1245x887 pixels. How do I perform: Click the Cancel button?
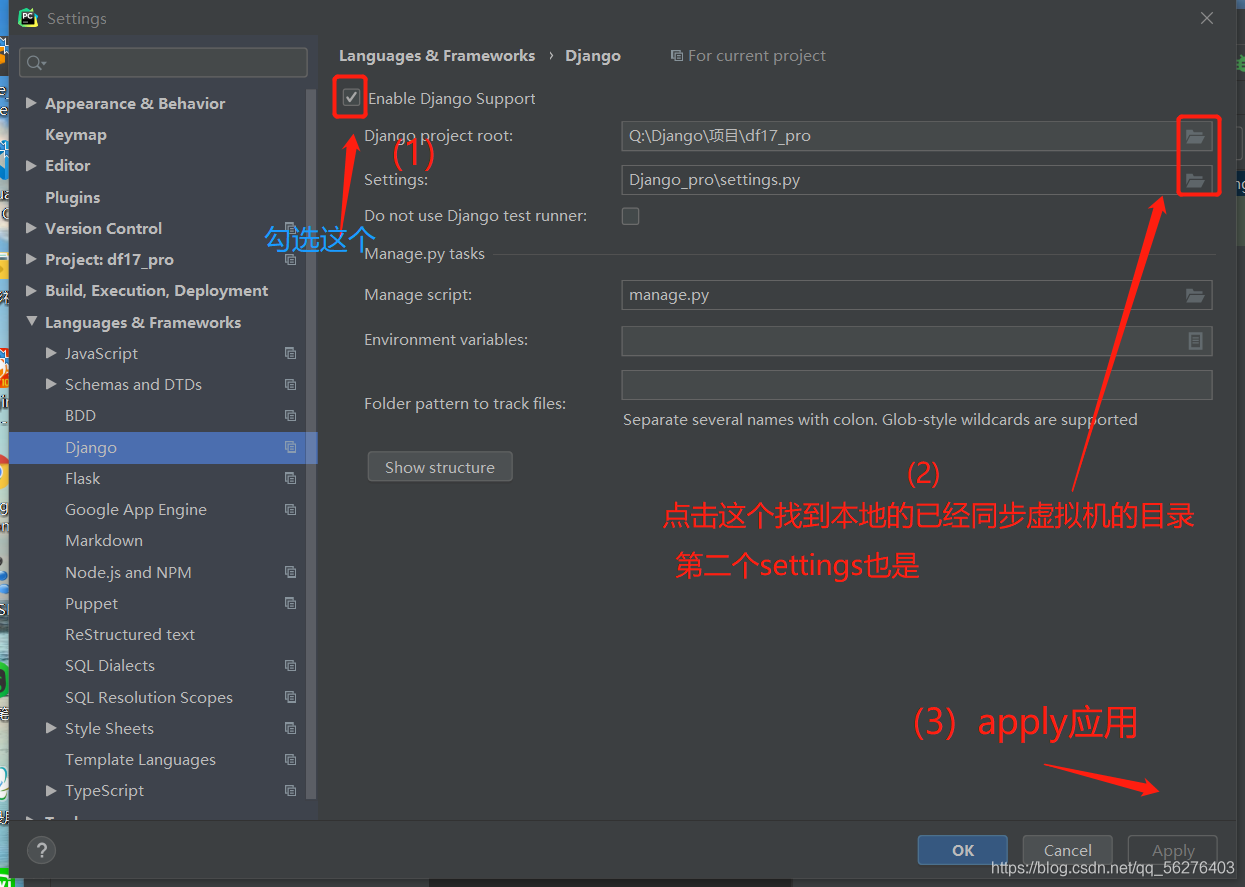(1068, 850)
